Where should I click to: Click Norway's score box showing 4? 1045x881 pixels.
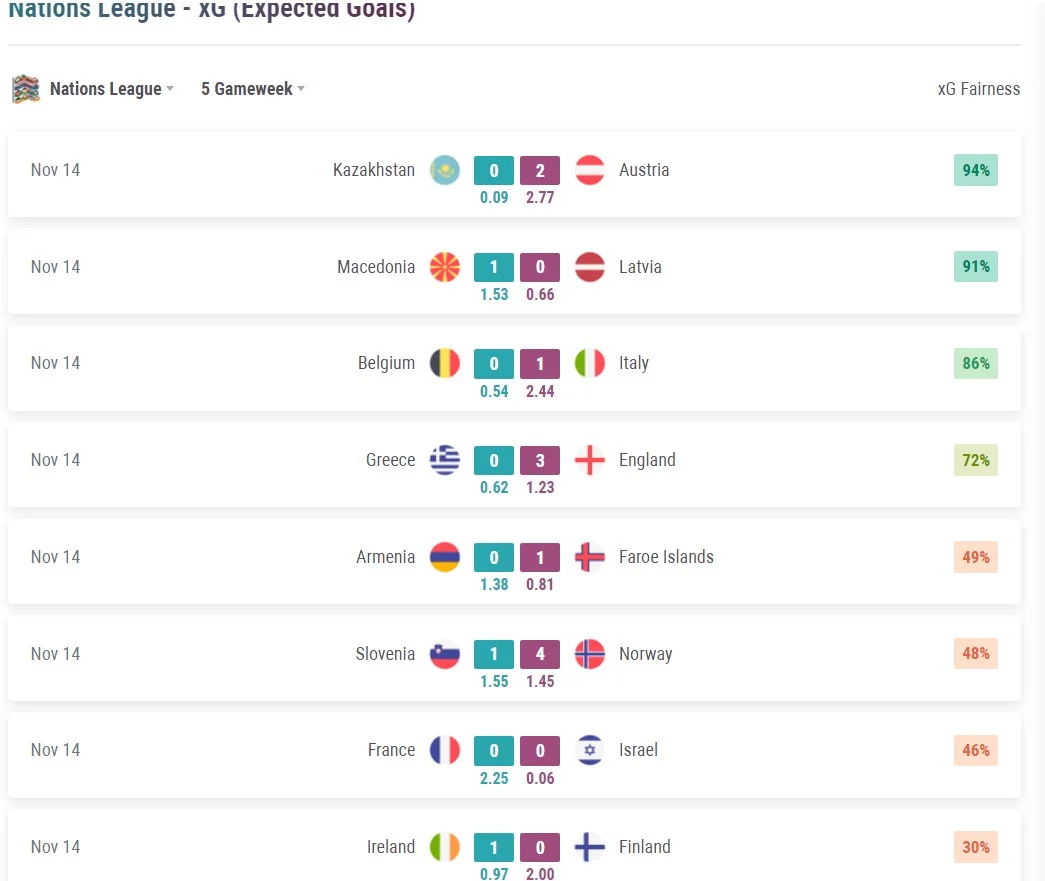coord(540,654)
